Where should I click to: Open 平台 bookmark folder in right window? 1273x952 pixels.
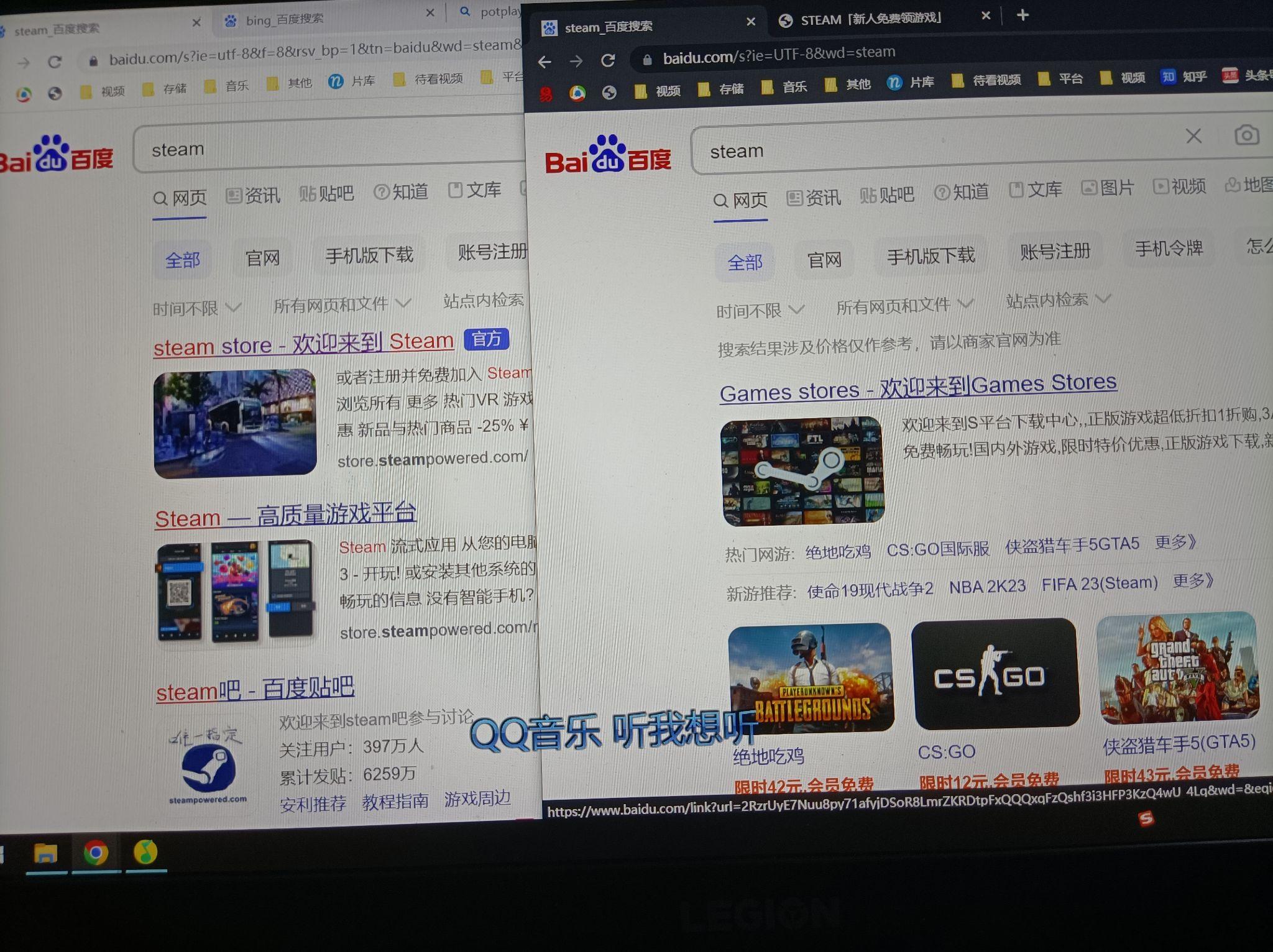coord(1060,79)
